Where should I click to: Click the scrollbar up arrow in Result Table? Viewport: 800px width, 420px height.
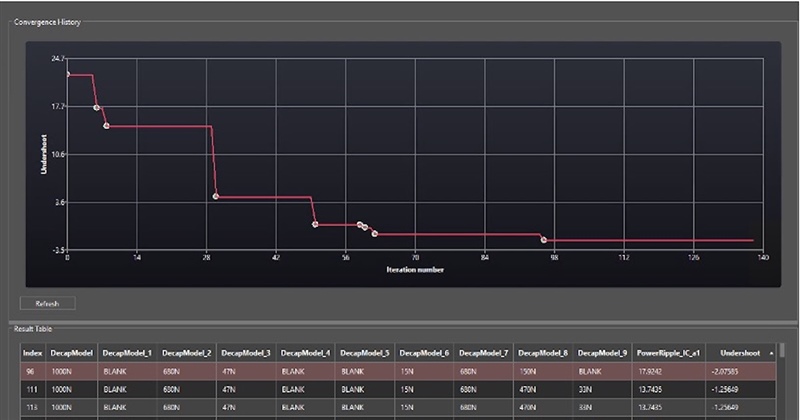(x=783, y=349)
